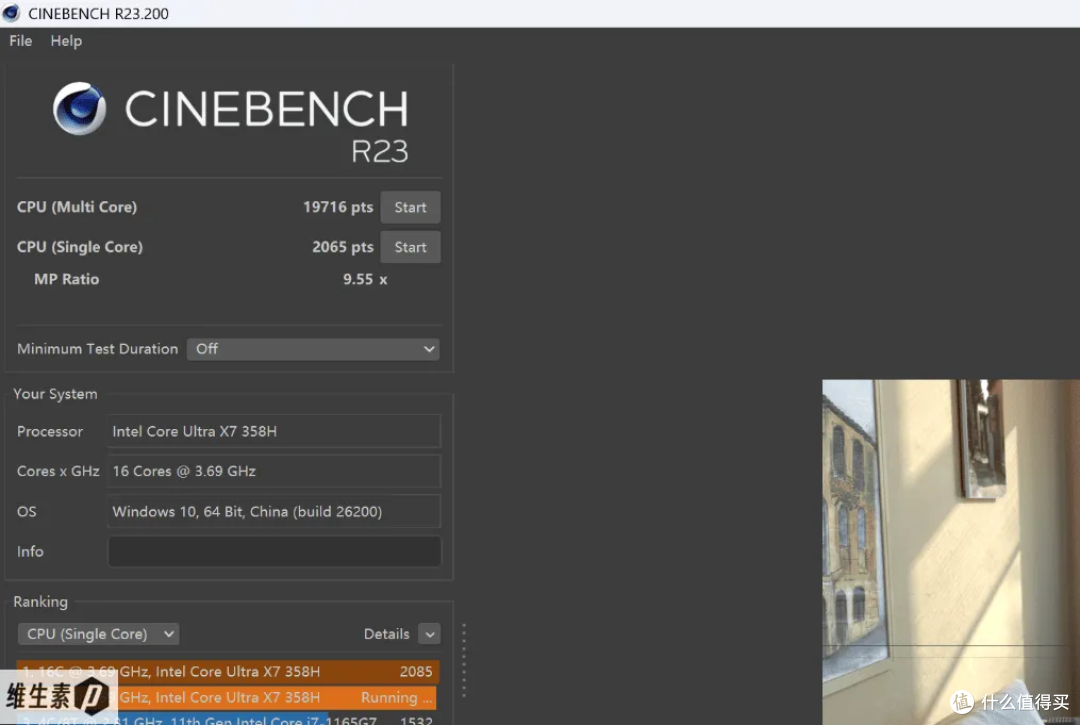The width and height of the screenshot is (1080, 725).
Task: Click the MP Ratio value 9.55 x
Action: tap(365, 280)
